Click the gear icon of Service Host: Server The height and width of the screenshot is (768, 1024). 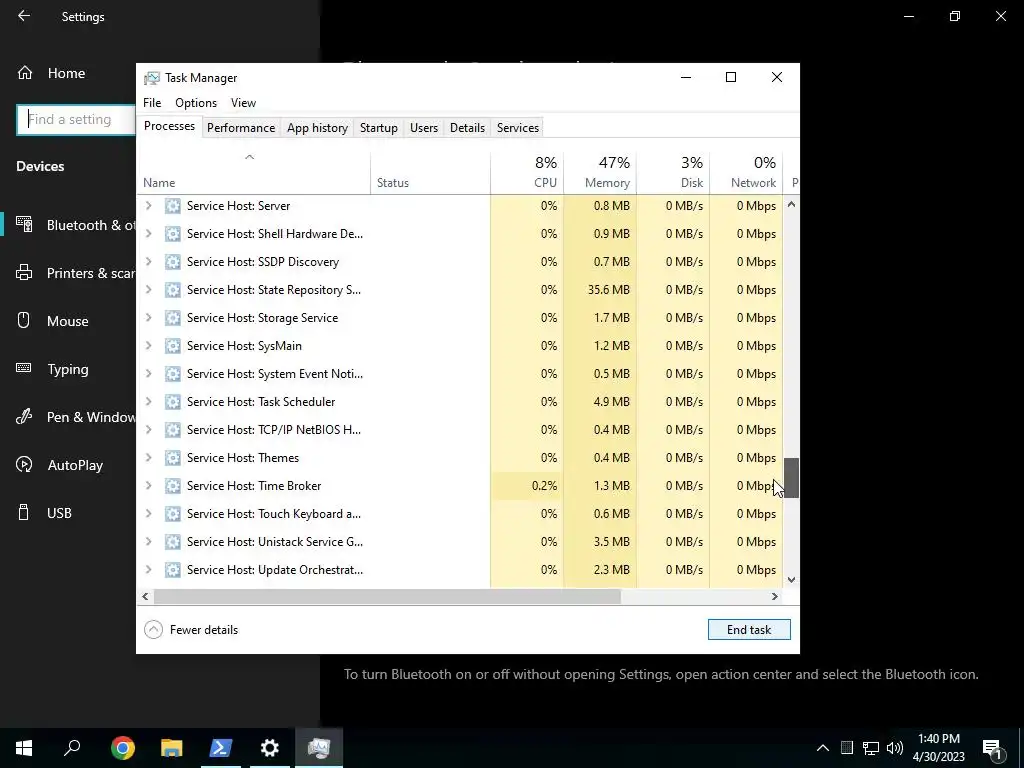pyautogui.click(x=172, y=206)
